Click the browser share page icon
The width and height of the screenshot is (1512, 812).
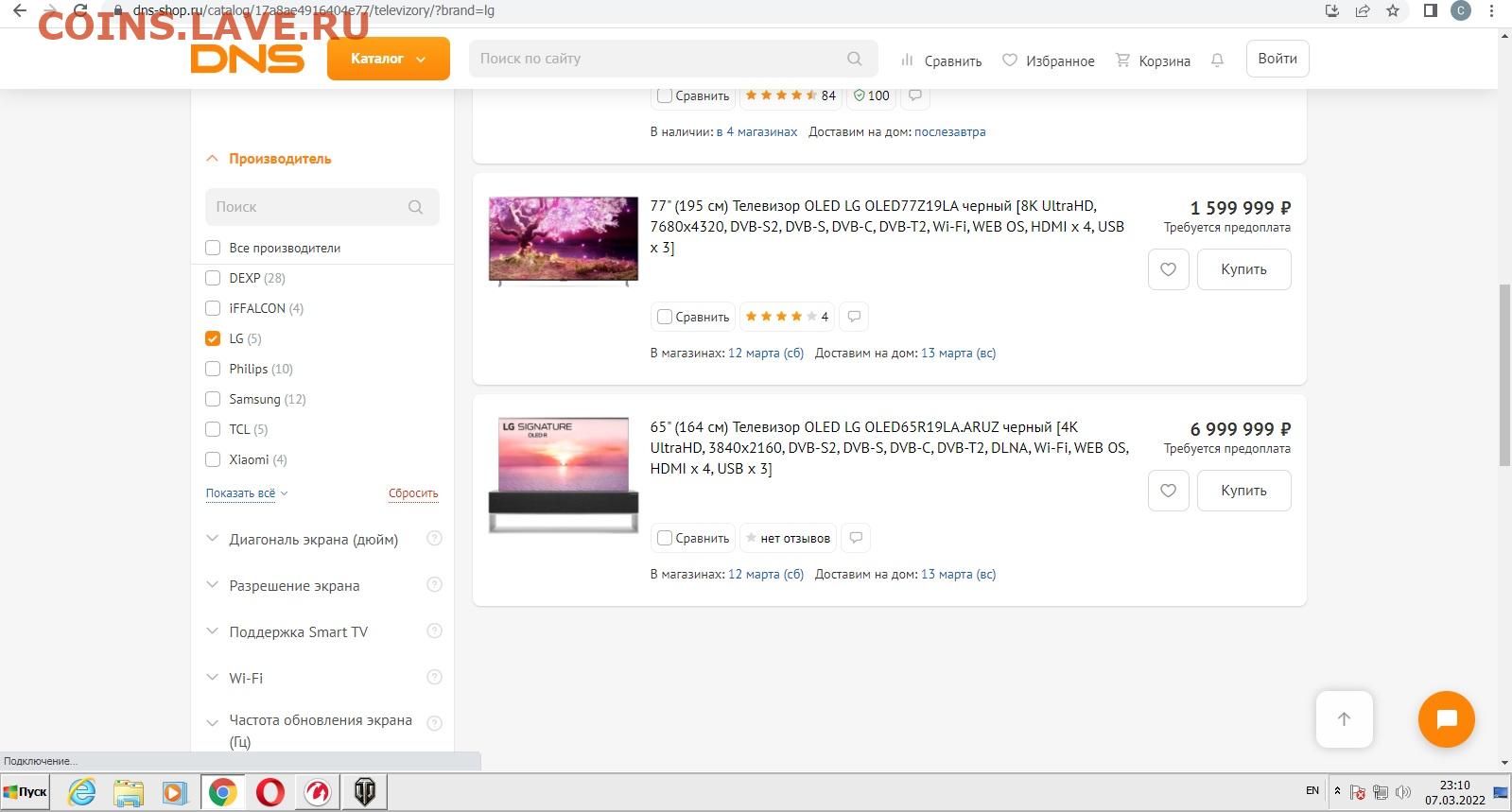coord(1363,10)
